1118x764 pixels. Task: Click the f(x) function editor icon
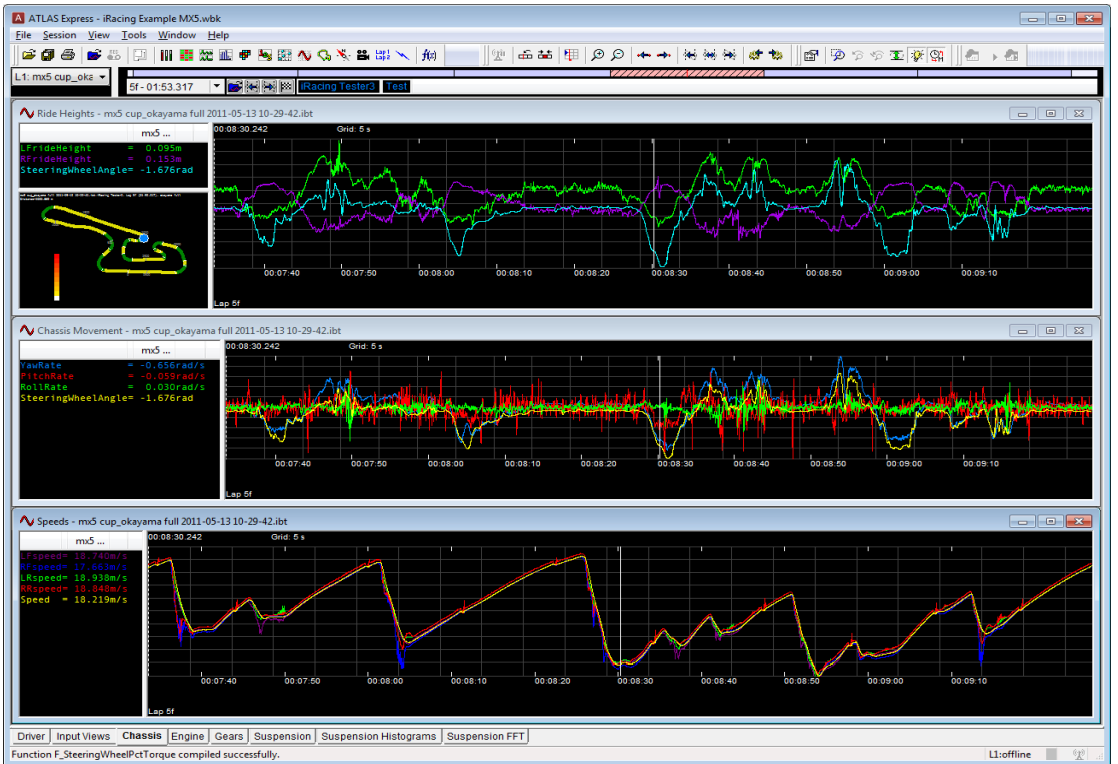[429, 55]
